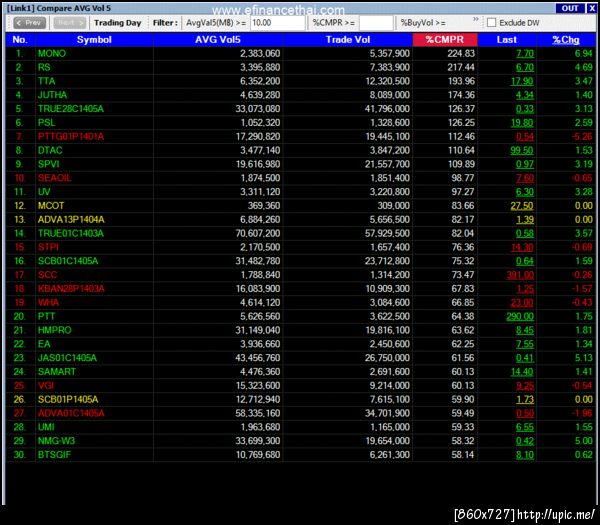Image resolution: width=600 pixels, height=525 pixels.
Task: Select the Trading Day toolbar item
Action: click(117, 23)
